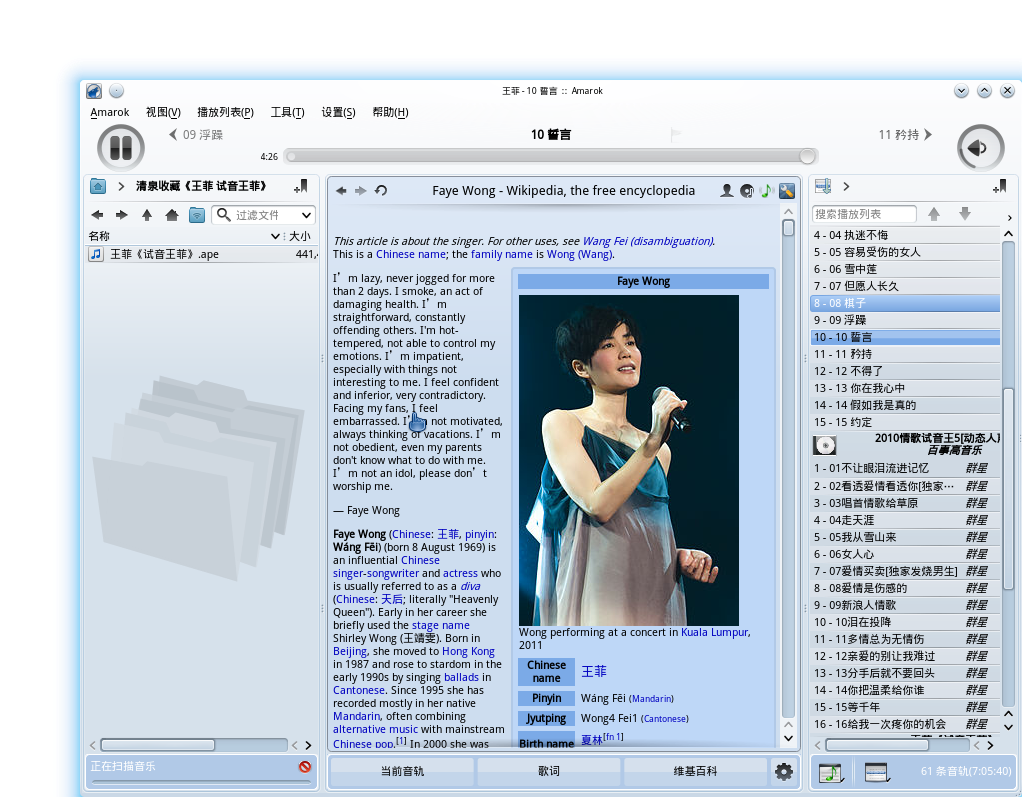
Task: Click the playlist layout icon in playlist header
Action: pos(823,186)
